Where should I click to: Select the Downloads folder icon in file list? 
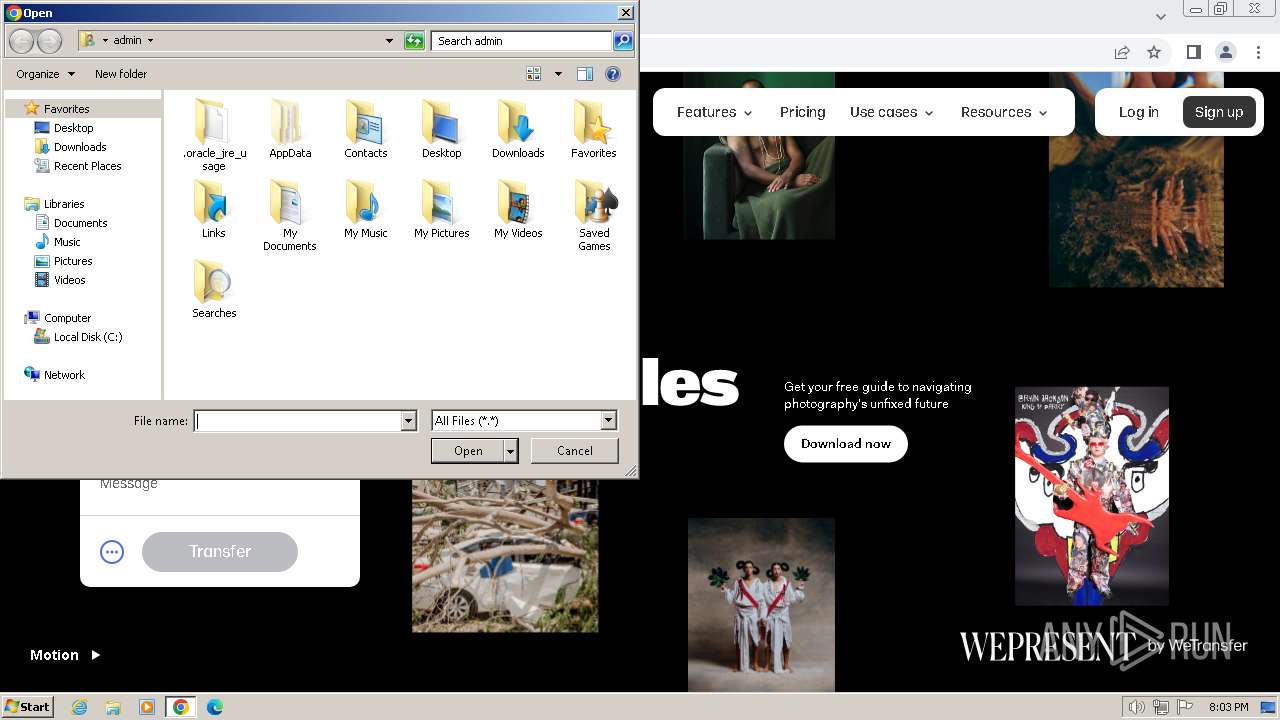pyautogui.click(x=518, y=129)
